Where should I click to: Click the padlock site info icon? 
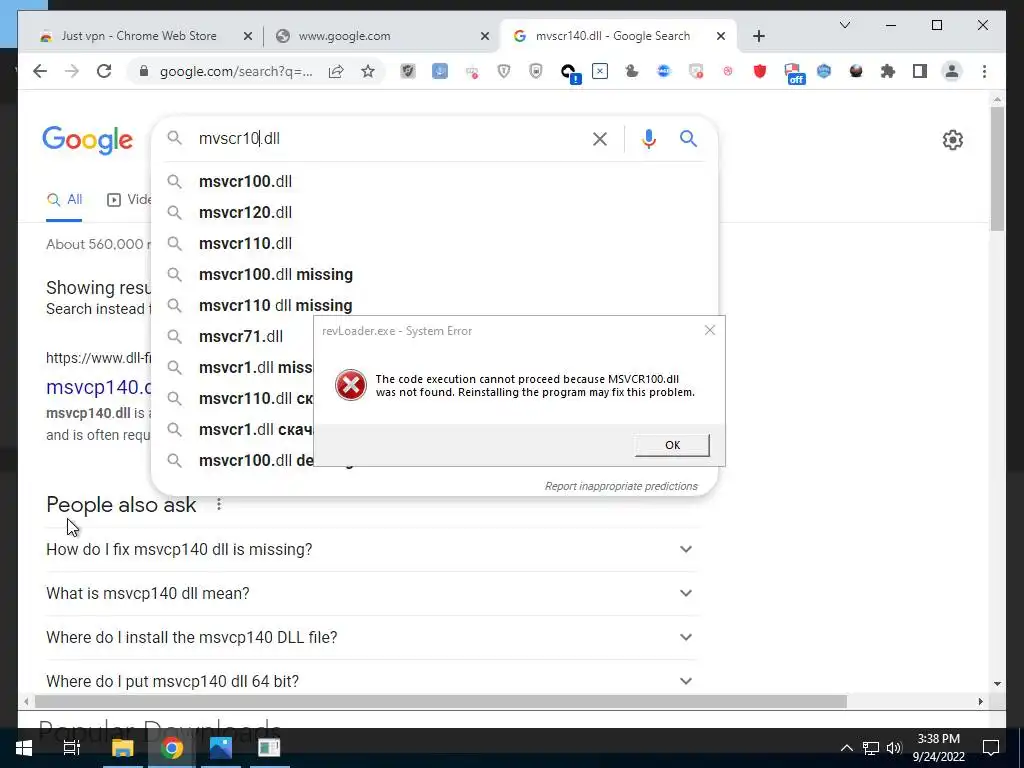coord(144,71)
